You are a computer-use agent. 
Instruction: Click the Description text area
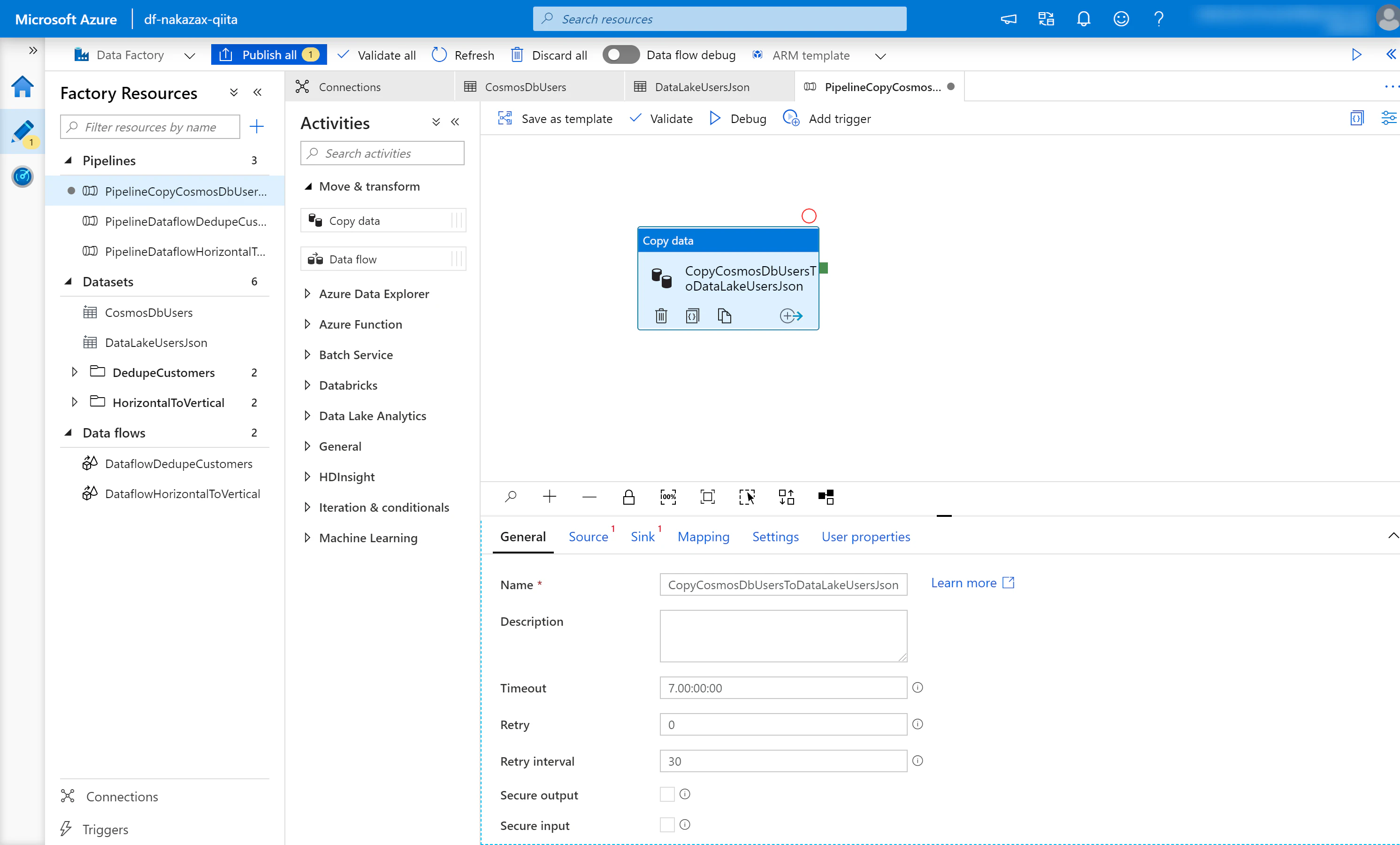tap(783, 636)
